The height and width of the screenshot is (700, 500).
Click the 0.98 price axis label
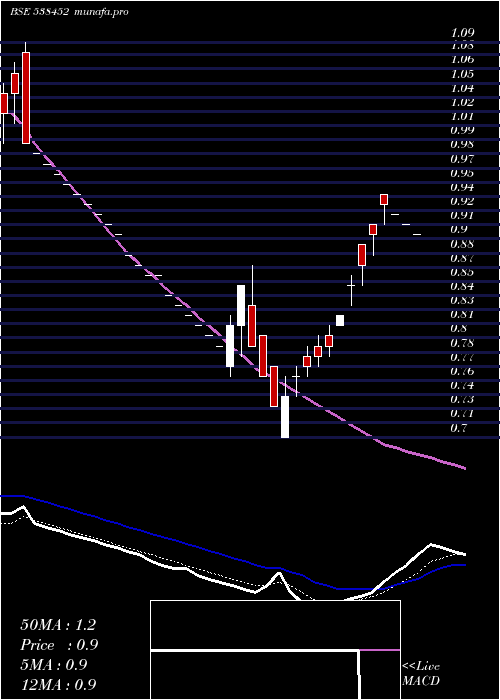click(462, 145)
